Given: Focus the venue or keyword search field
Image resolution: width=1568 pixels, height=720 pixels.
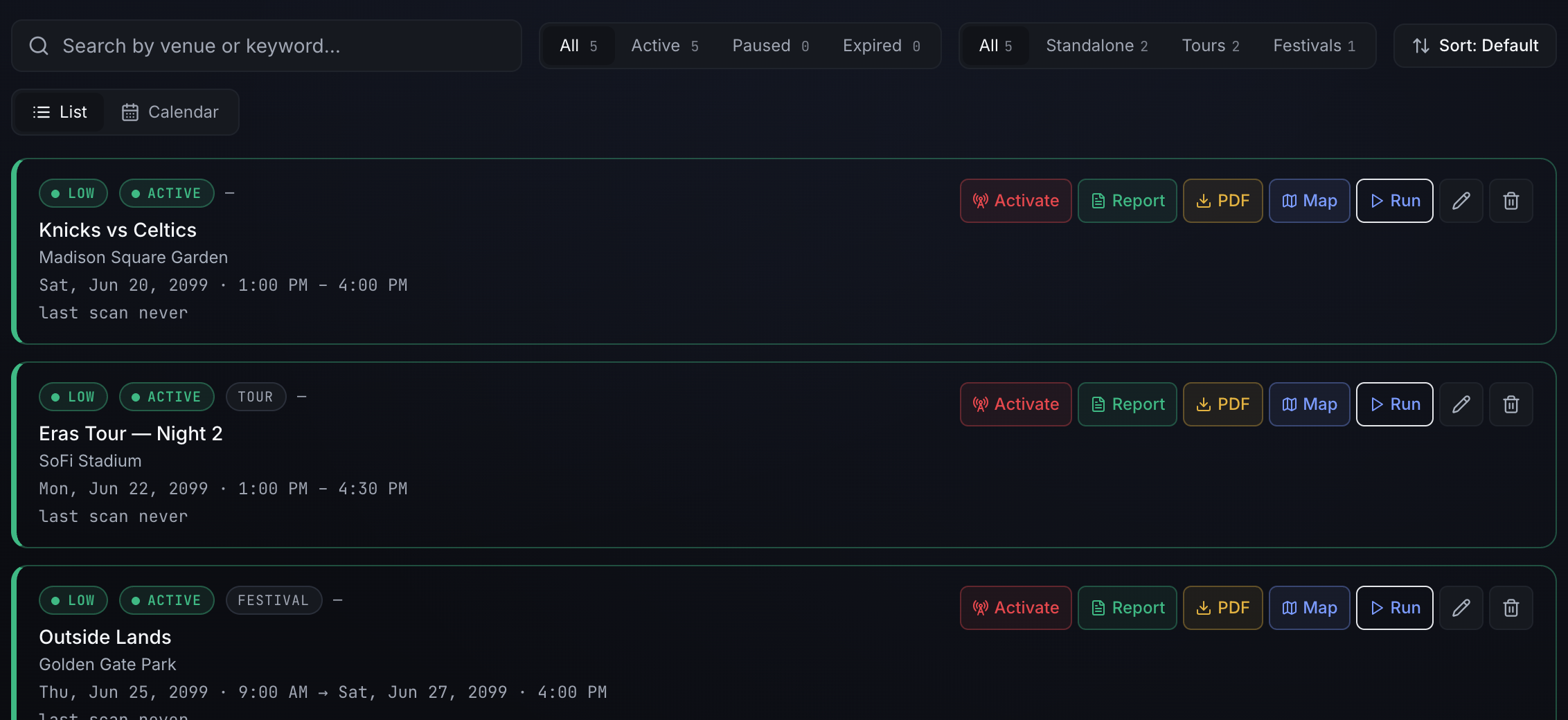Looking at the screenshot, I should tap(267, 46).
